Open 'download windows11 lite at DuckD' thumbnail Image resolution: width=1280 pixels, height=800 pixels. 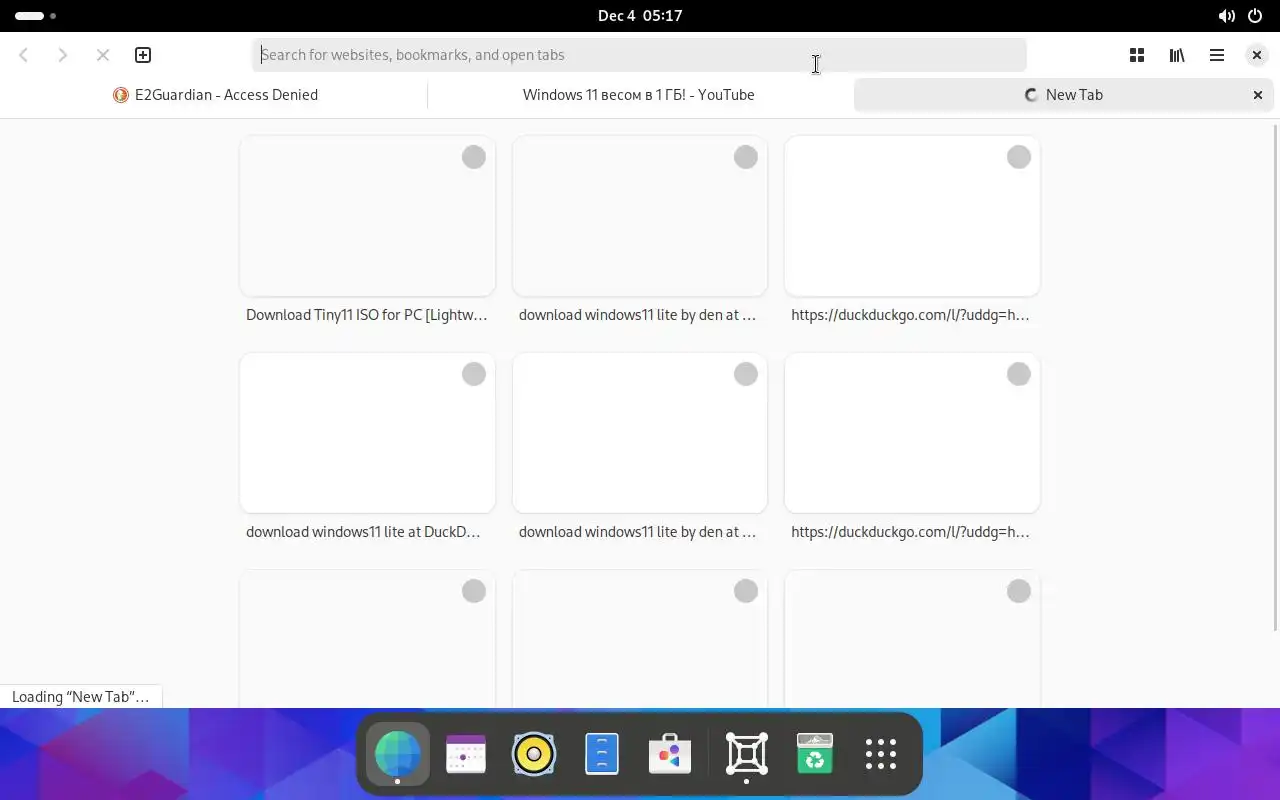(x=368, y=433)
